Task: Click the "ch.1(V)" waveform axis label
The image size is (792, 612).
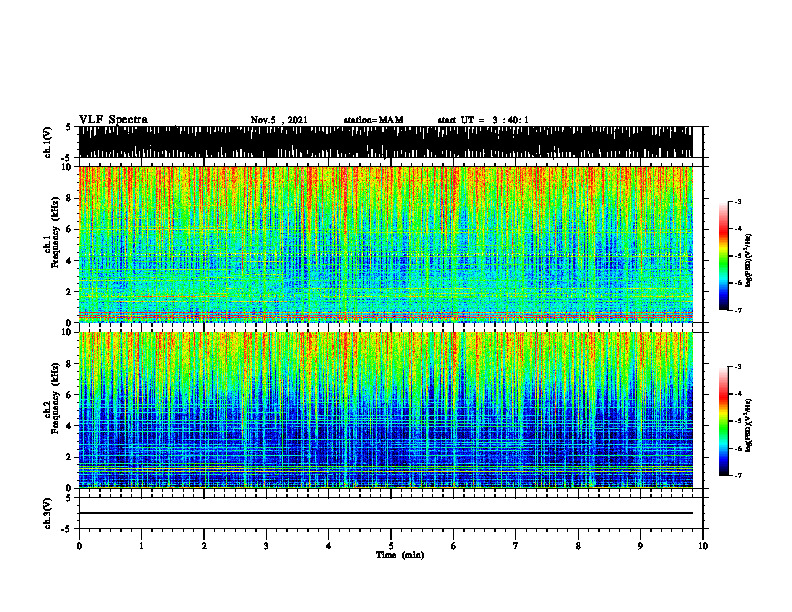Action: (x=48, y=142)
